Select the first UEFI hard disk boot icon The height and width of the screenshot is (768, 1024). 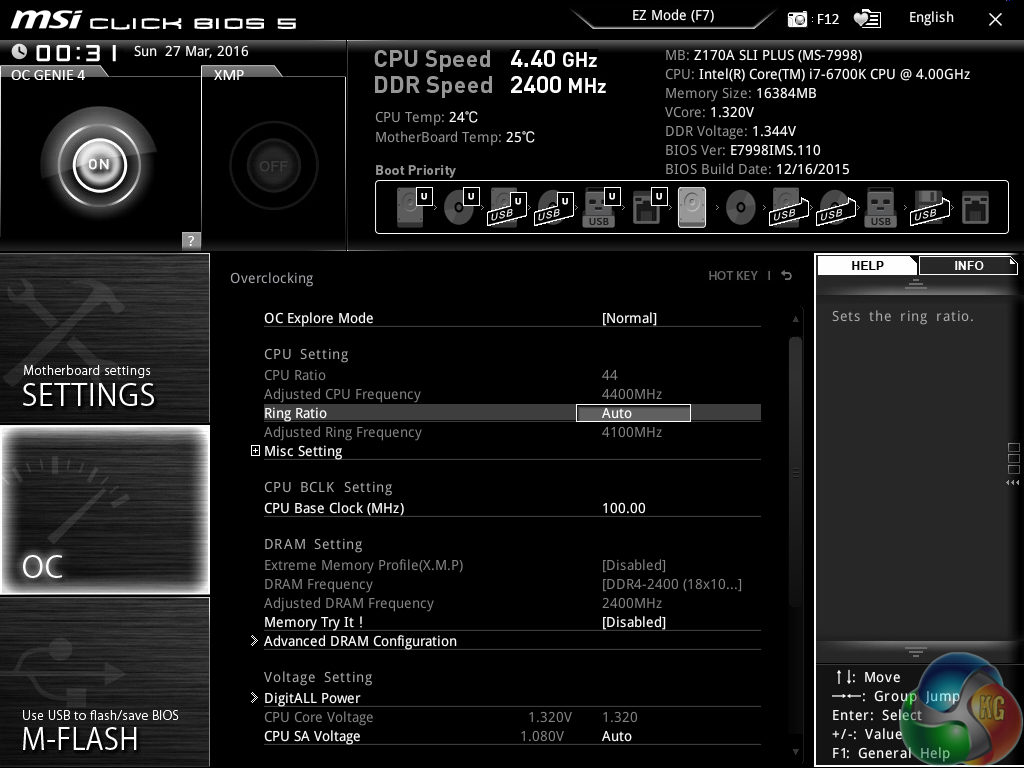tap(411, 207)
